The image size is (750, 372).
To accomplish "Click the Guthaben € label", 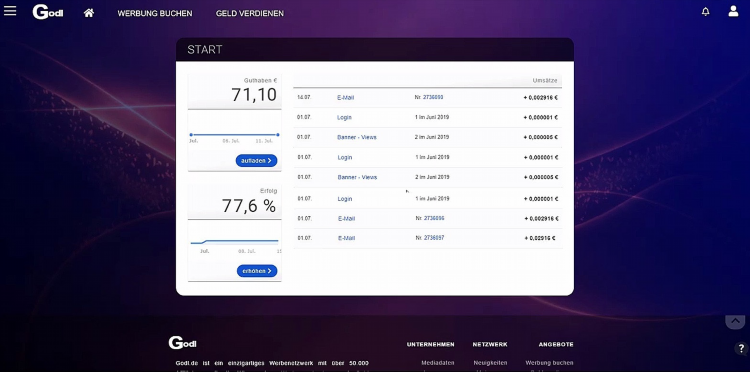I will 260,81.
